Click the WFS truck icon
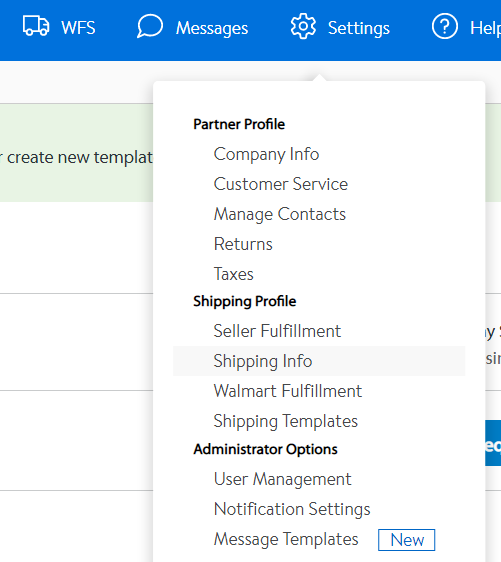 36,26
